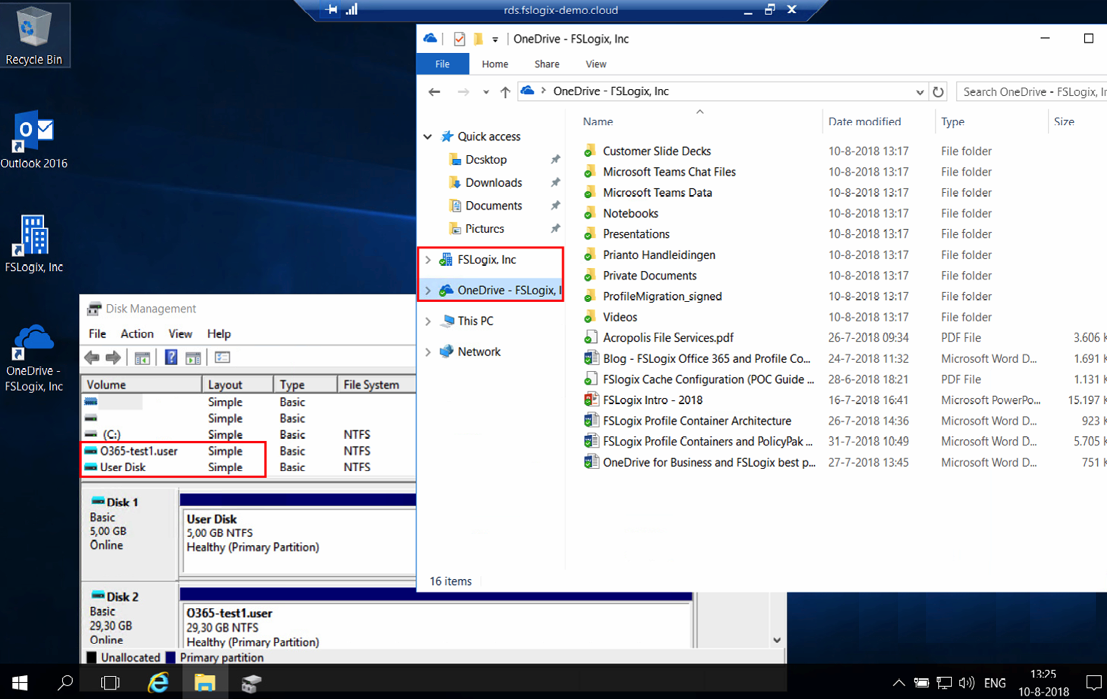Click Disk Management back arrow toolbar icon
The height and width of the screenshot is (699, 1107).
(92, 357)
